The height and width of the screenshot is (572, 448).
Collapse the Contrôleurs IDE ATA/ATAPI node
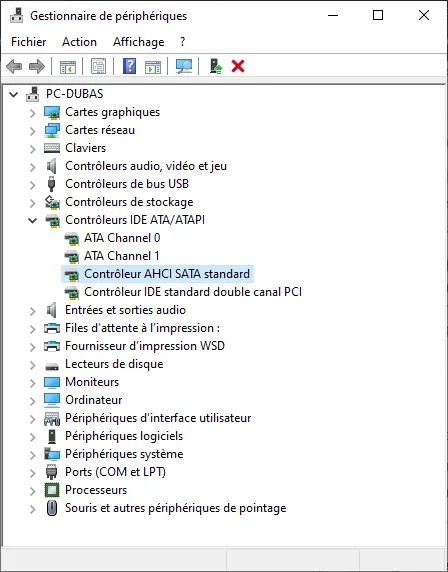click(x=32, y=220)
